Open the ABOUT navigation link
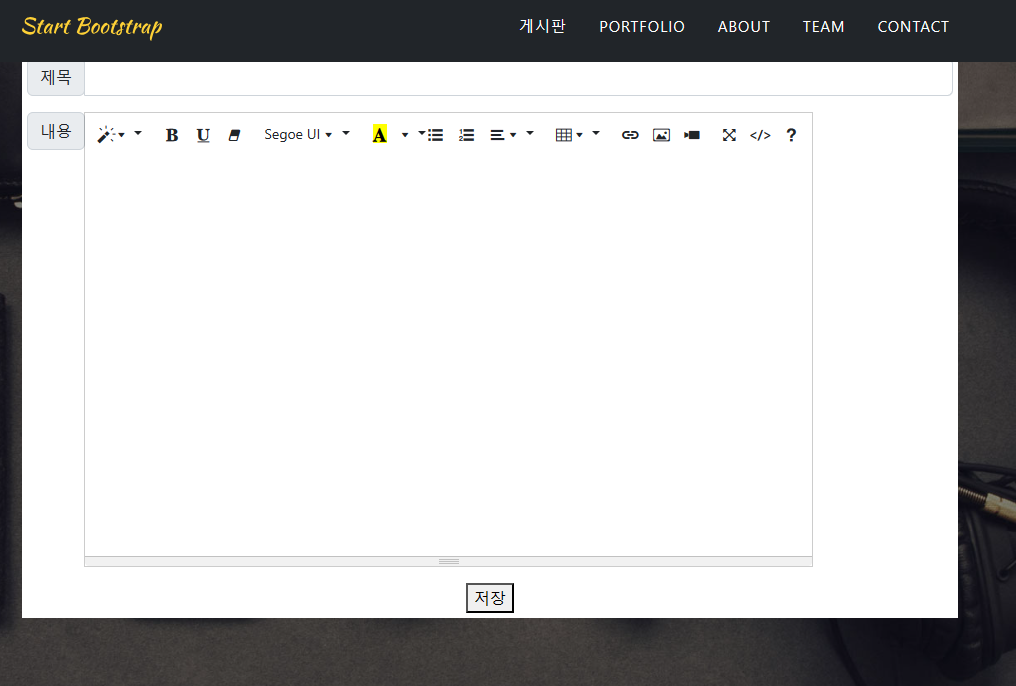The width and height of the screenshot is (1016, 686). coord(744,27)
